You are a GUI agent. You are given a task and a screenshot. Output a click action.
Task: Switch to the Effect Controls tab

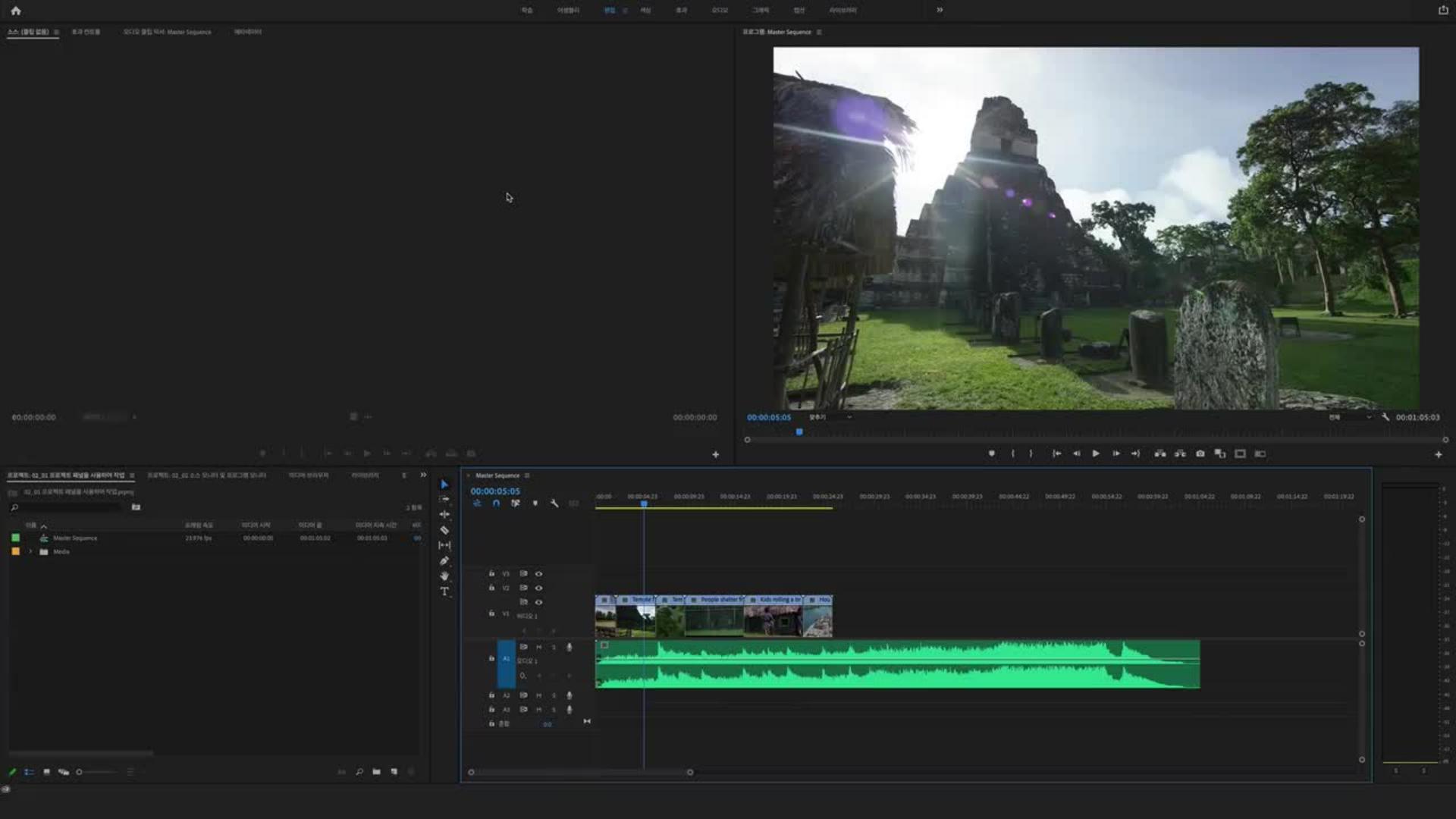click(x=86, y=32)
